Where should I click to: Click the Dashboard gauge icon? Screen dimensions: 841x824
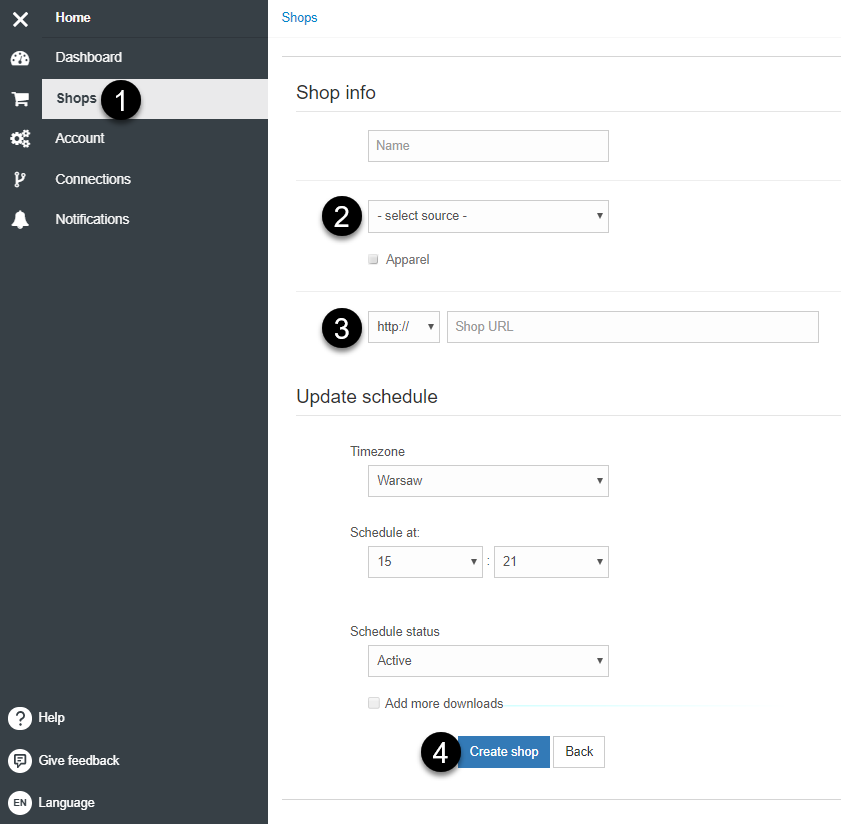(x=20, y=58)
